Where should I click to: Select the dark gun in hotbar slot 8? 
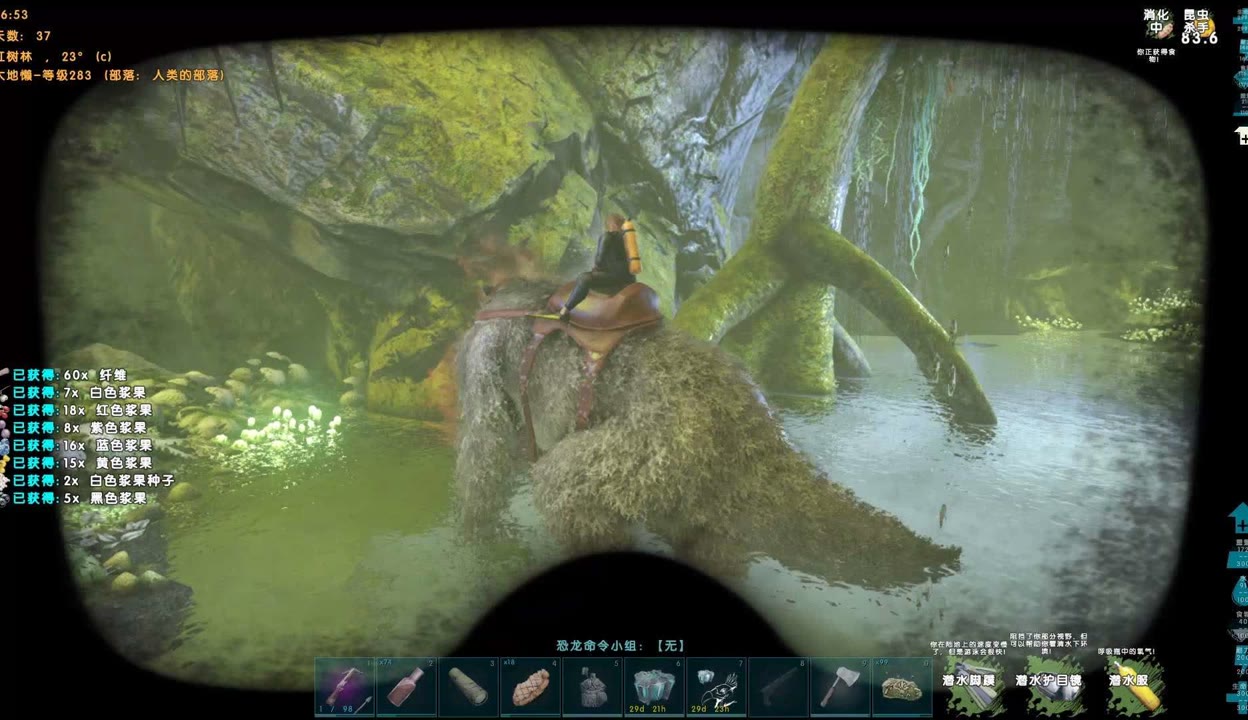pyautogui.click(x=779, y=687)
